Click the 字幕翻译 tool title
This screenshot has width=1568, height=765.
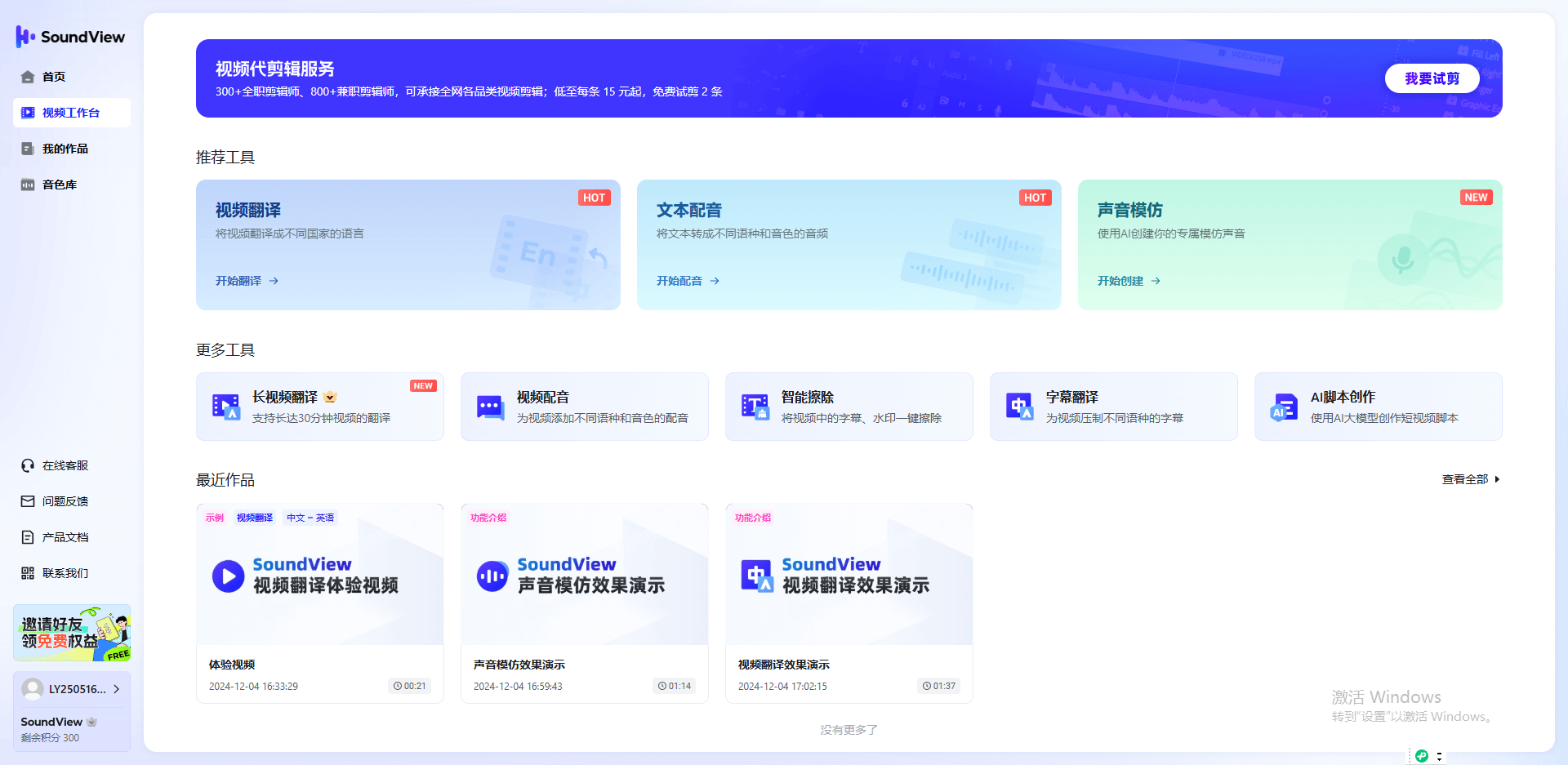tap(1072, 398)
